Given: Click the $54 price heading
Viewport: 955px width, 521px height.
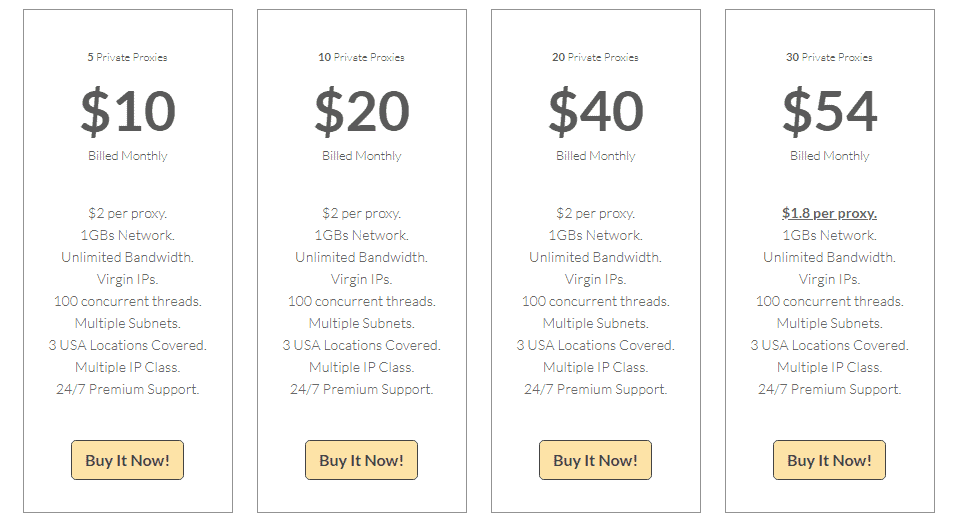Looking at the screenshot, I should point(830,111).
